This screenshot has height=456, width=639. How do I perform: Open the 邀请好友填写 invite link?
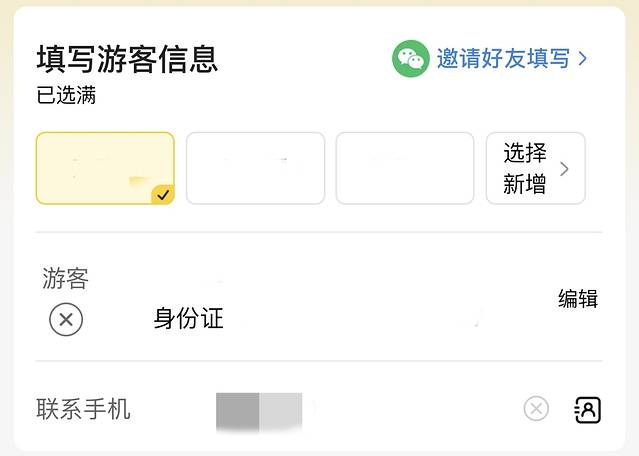point(503,58)
